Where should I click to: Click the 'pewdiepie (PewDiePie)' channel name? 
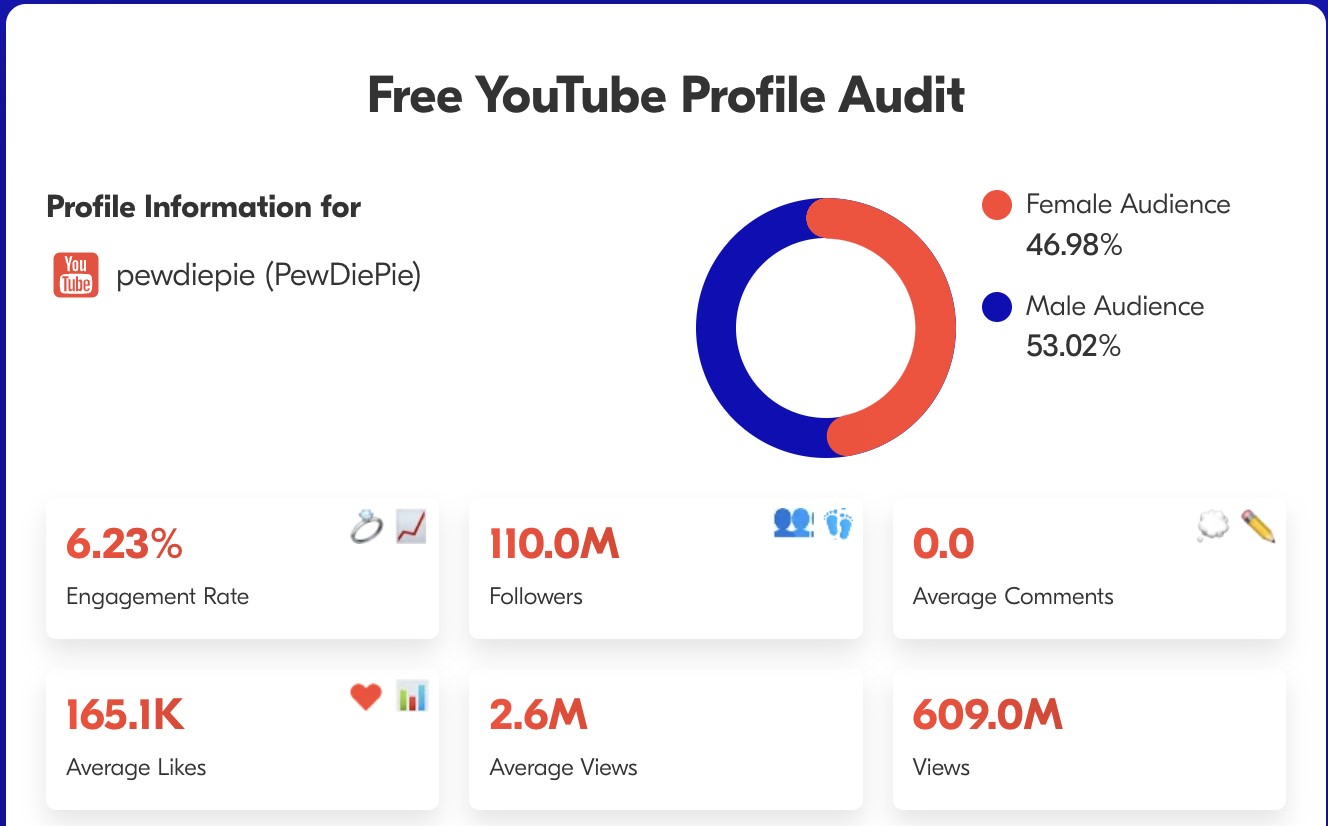coord(269,275)
